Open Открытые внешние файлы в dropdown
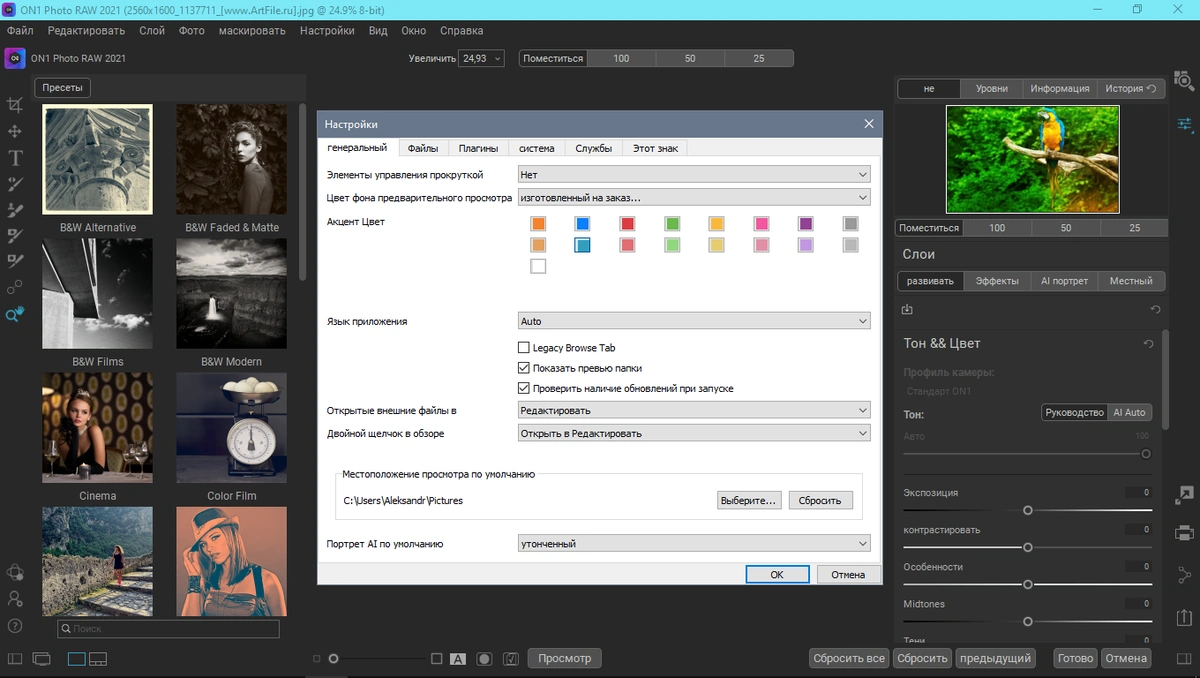This screenshot has width=1200, height=678. coord(694,410)
